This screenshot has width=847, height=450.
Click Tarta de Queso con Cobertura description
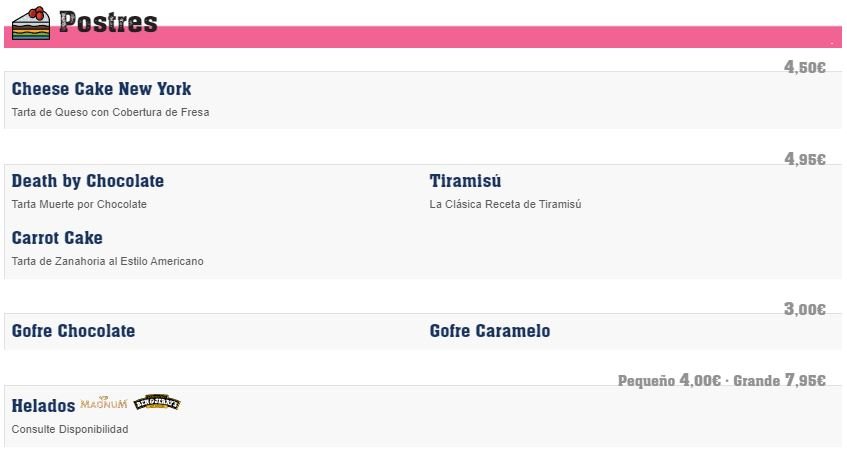point(110,112)
